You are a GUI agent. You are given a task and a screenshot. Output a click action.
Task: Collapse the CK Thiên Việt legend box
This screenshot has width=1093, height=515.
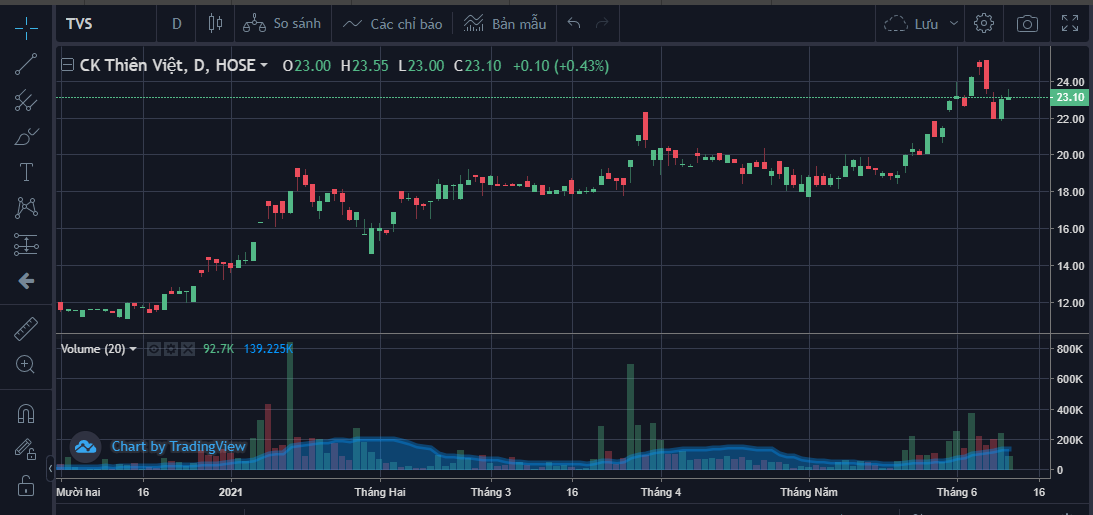pos(68,66)
